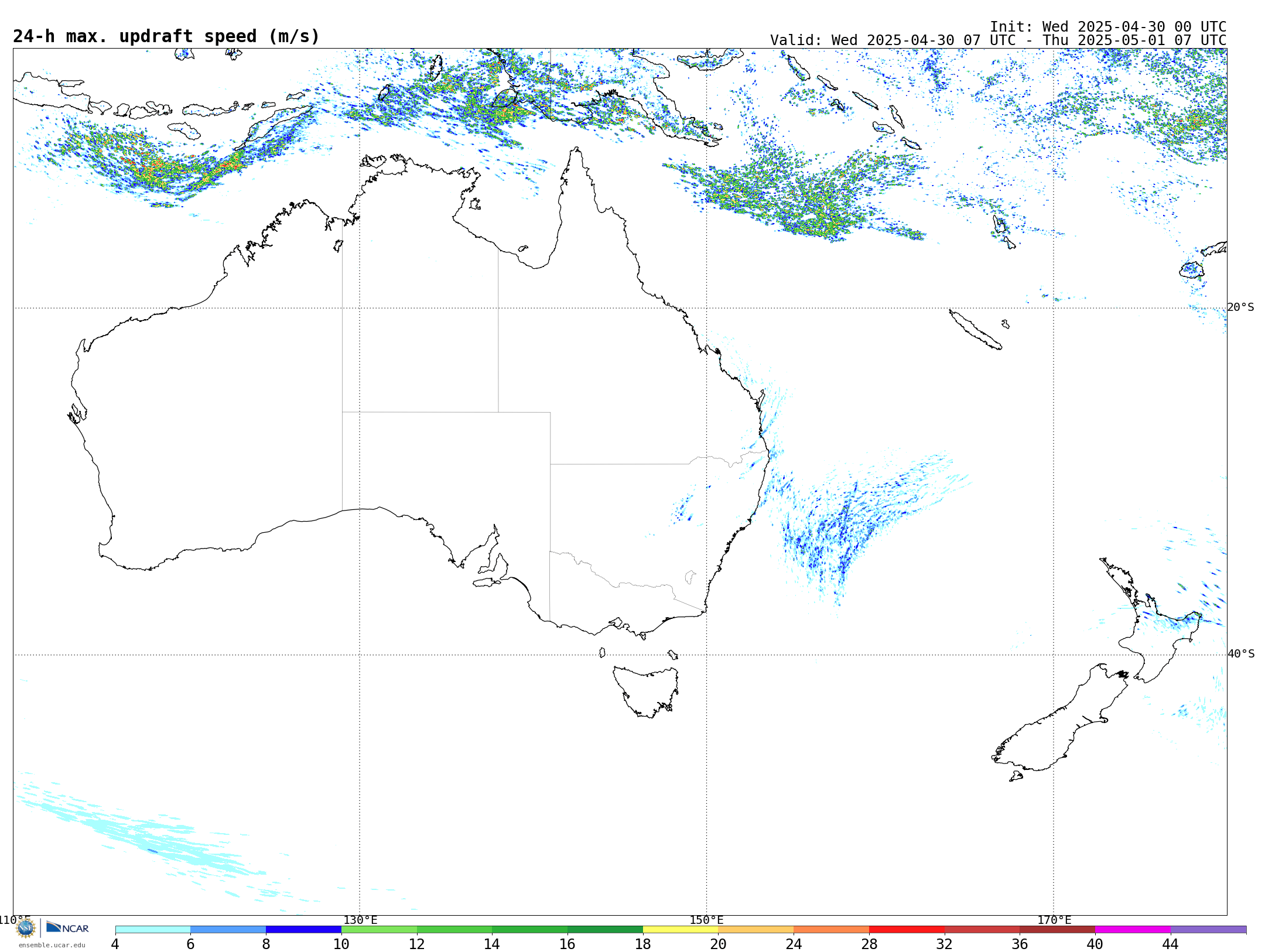Click the colorbar tick label '32'
Screen dimensions: 1265x952
pos(945,944)
